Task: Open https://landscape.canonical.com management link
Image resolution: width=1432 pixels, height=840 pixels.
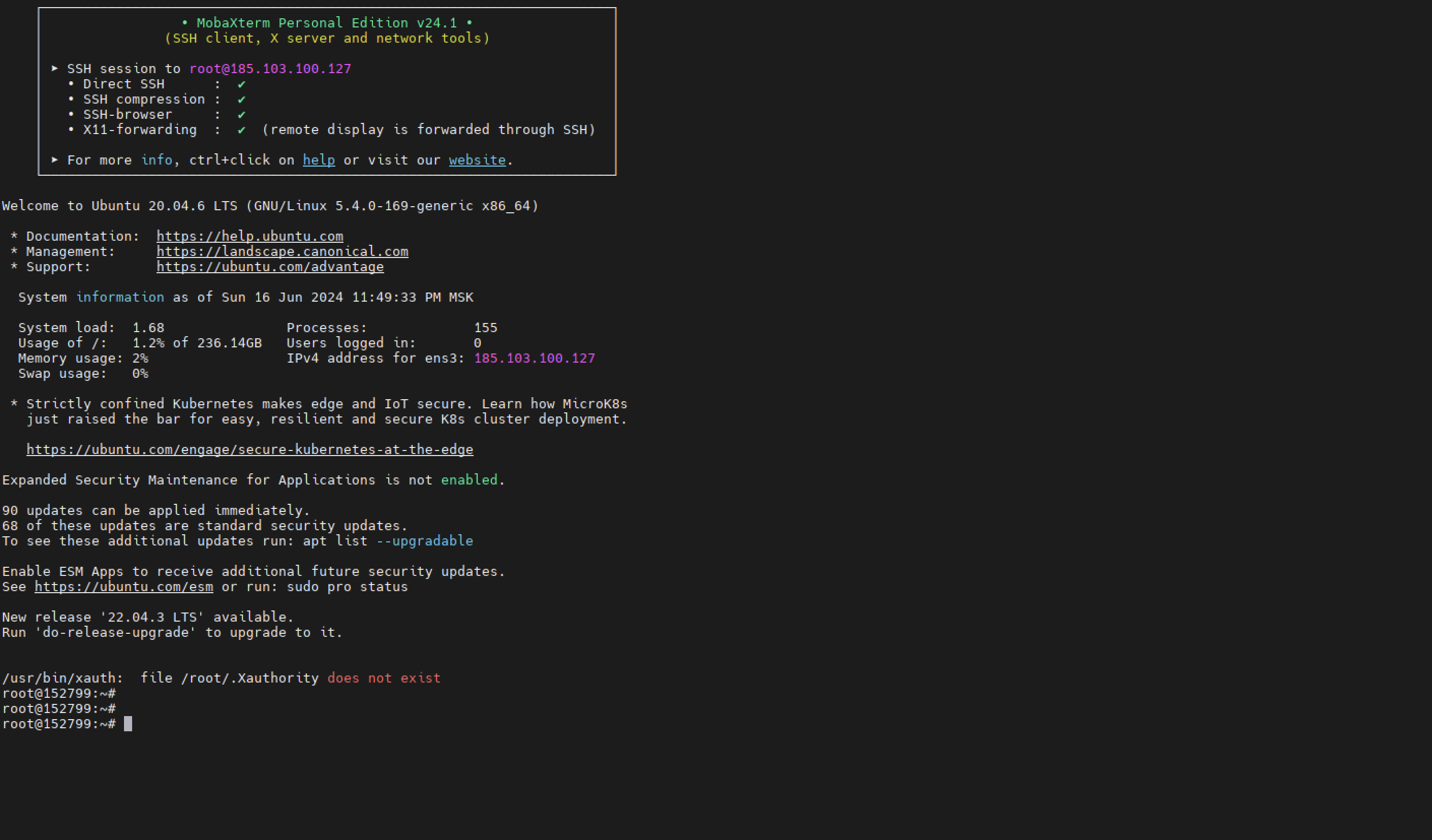Action: (283, 251)
